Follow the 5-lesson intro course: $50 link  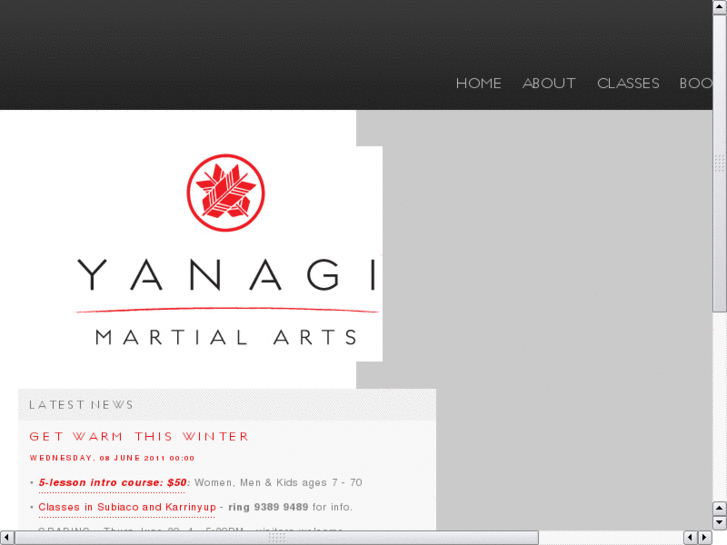point(113,483)
